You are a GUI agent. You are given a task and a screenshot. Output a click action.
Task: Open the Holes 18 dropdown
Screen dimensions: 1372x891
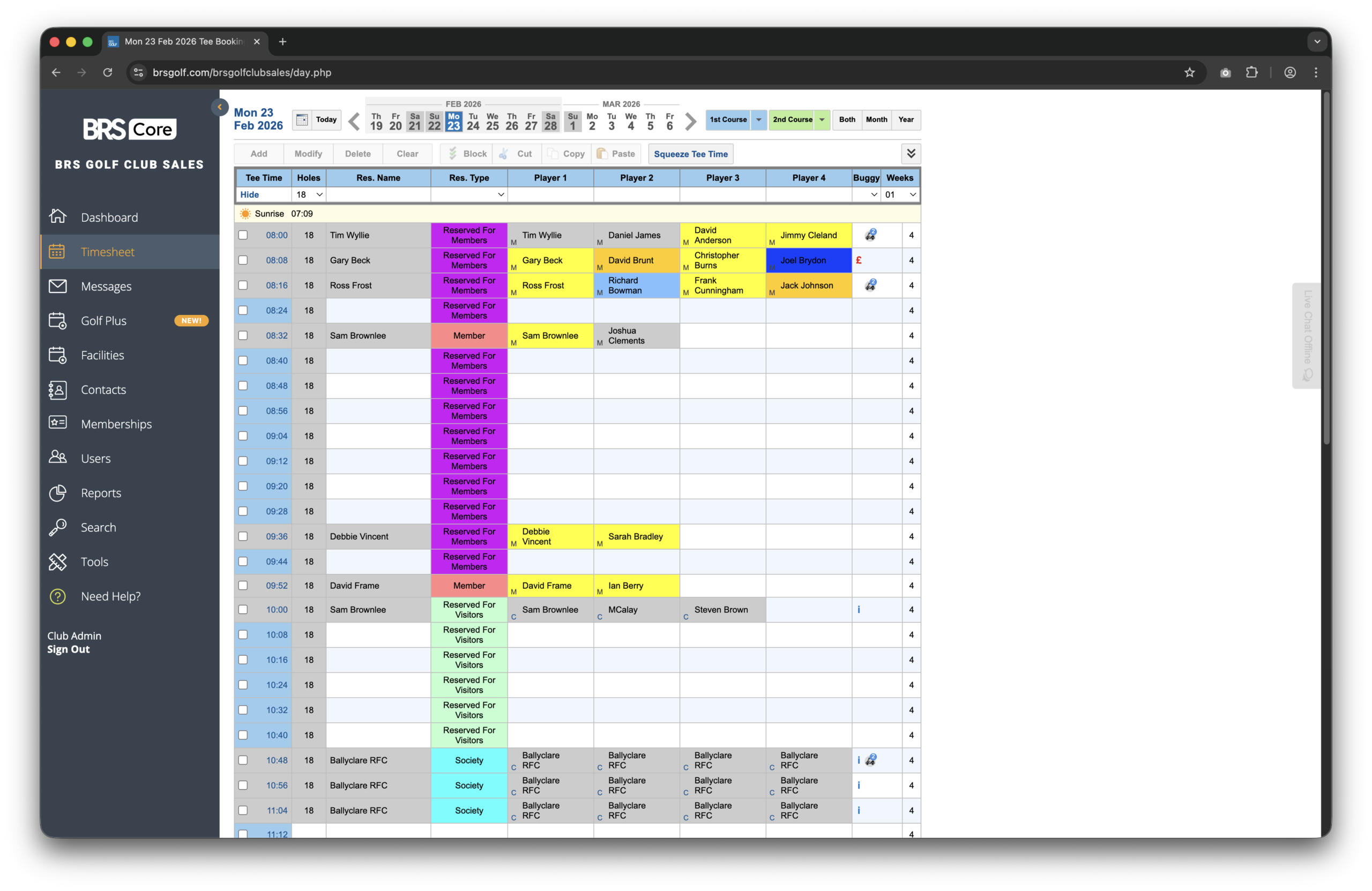point(309,195)
